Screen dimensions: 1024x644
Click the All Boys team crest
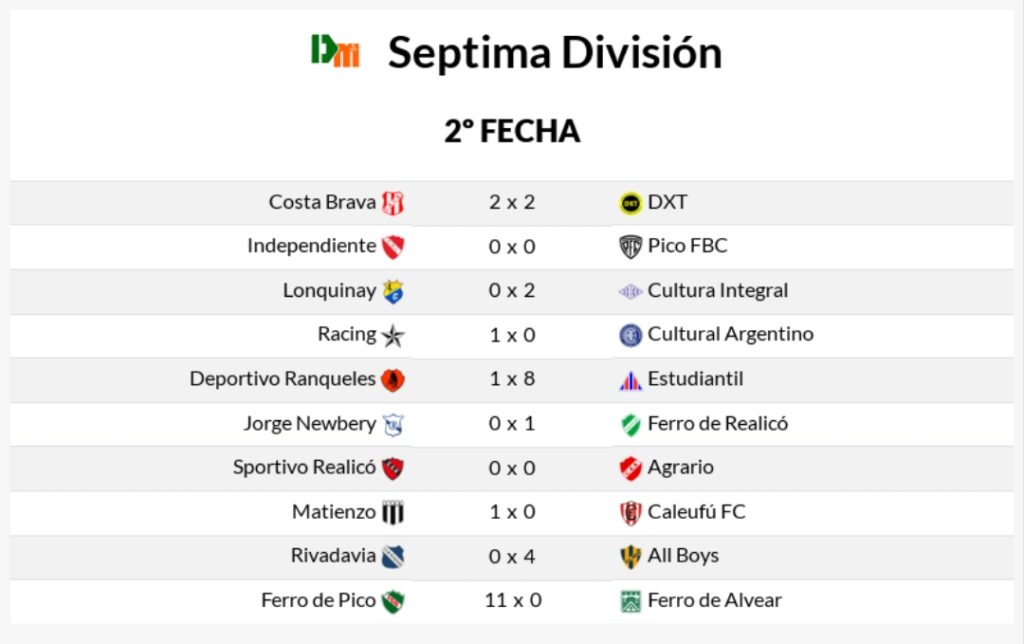pyautogui.click(x=630, y=557)
